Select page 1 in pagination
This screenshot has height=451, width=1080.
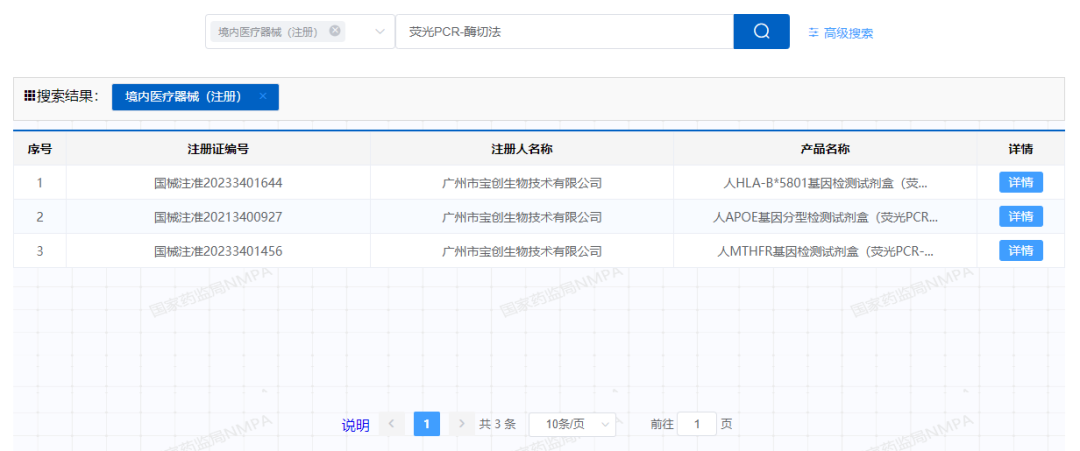(427, 424)
